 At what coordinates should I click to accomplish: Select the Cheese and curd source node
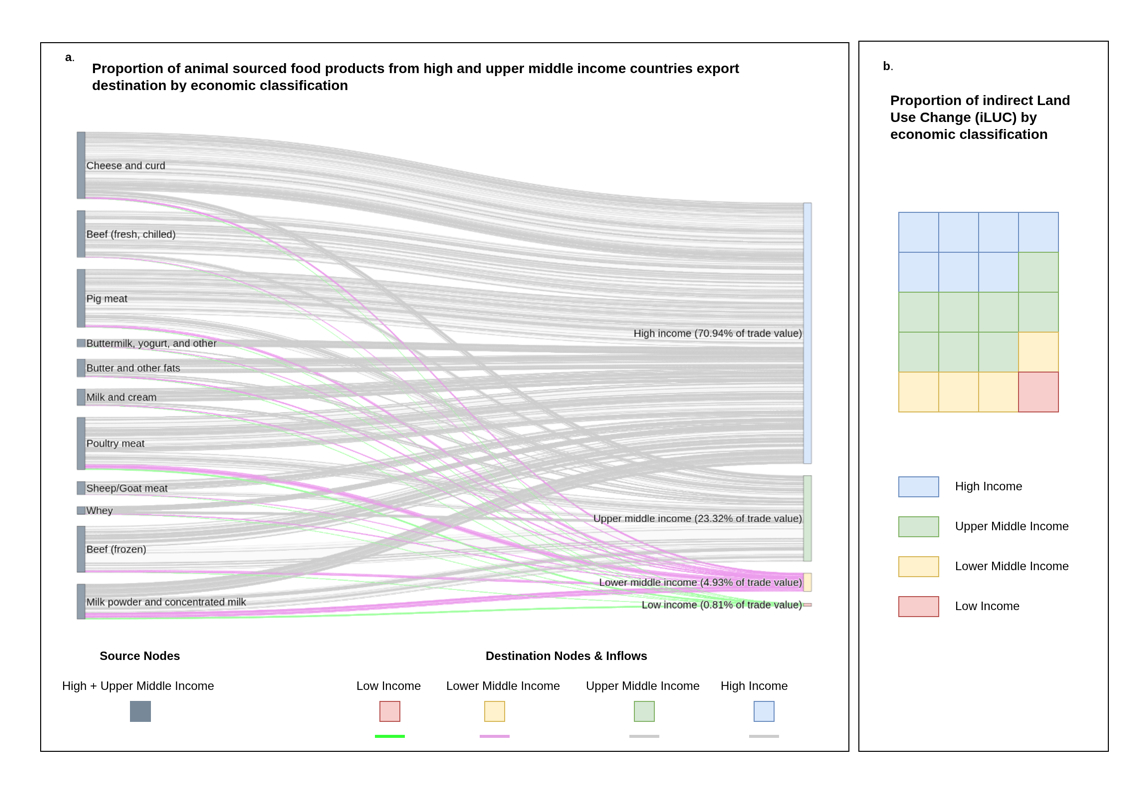[x=81, y=165]
